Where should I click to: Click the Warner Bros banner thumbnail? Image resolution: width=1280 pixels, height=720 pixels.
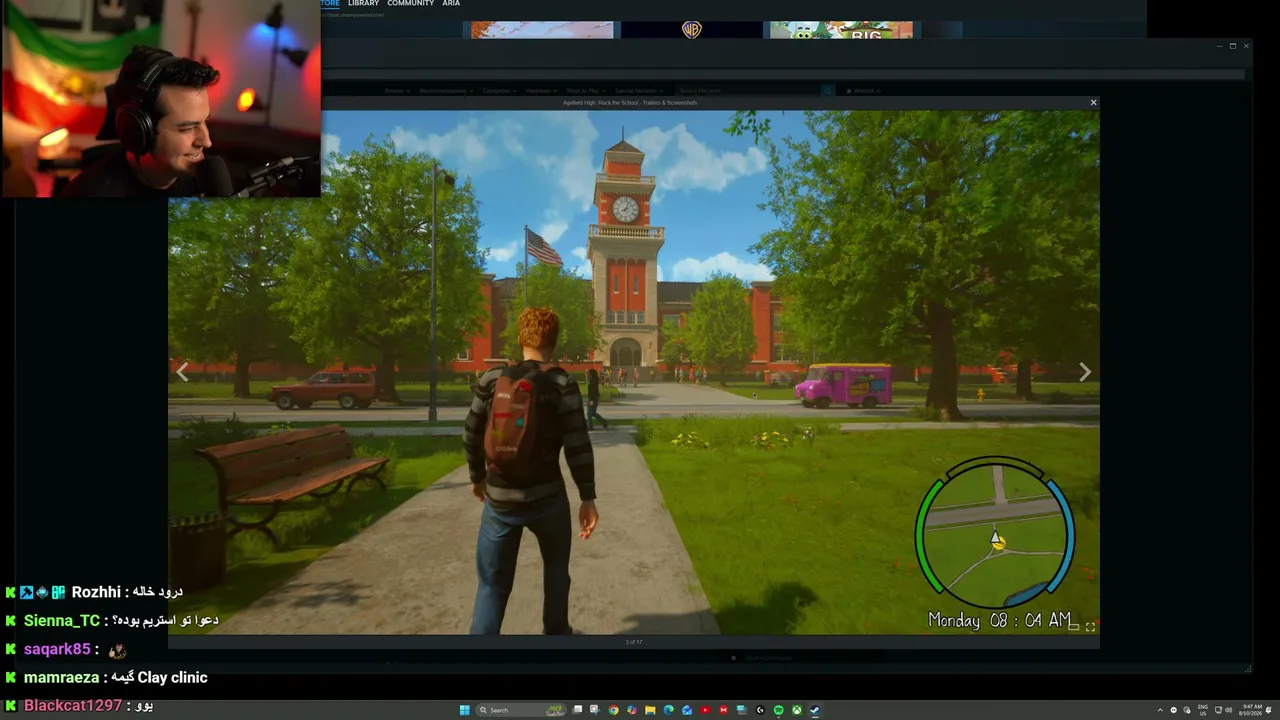tap(691, 30)
